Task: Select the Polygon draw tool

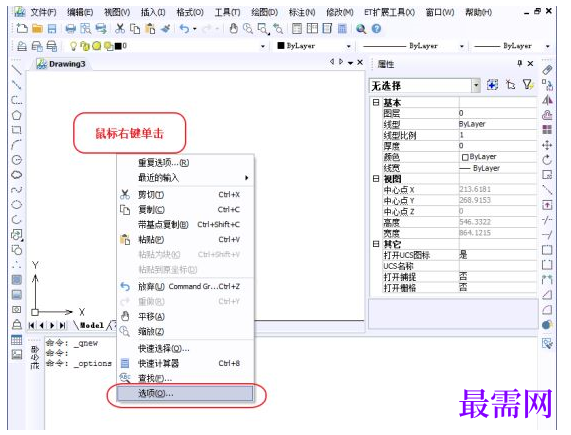Action: coord(16,115)
